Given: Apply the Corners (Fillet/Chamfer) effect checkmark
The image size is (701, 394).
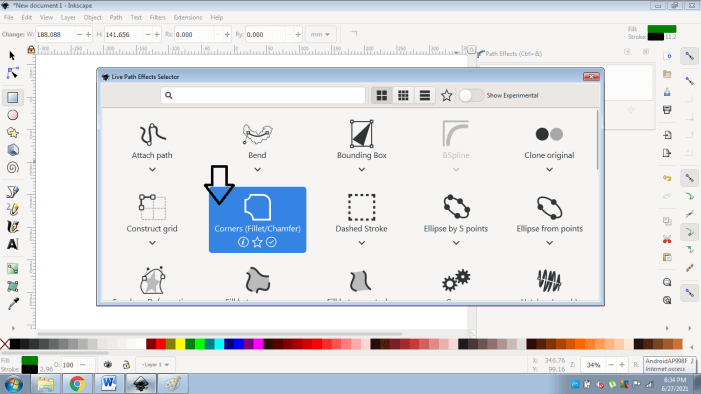Looking at the screenshot, I should coord(271,242).
